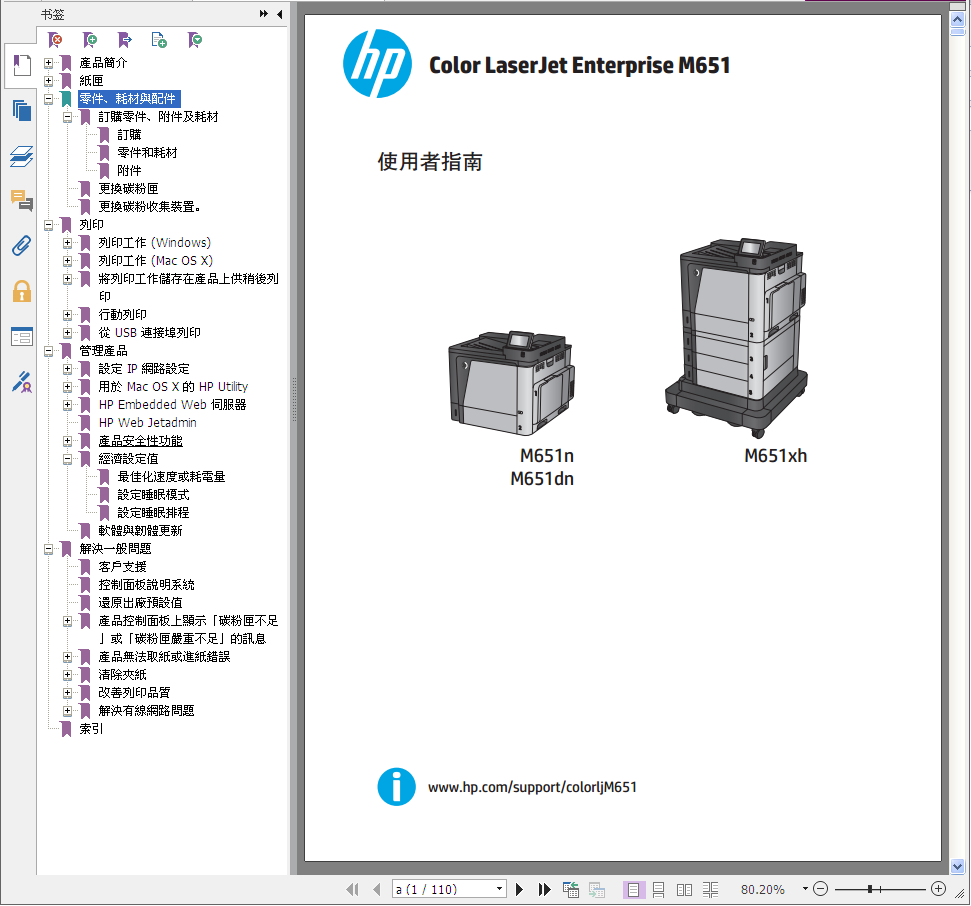Collapse the 解決一般問題 bookmark
971x906 pixels.
[48, 549]
